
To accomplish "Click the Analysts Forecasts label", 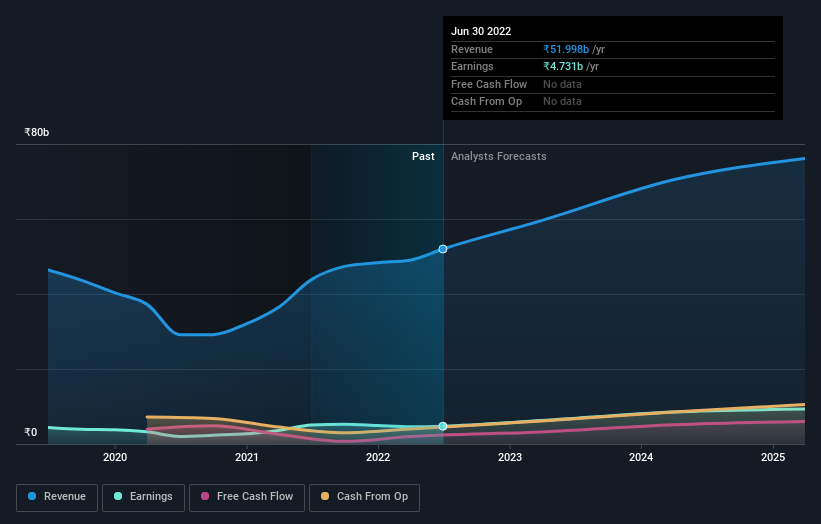I will click(498, 157).
